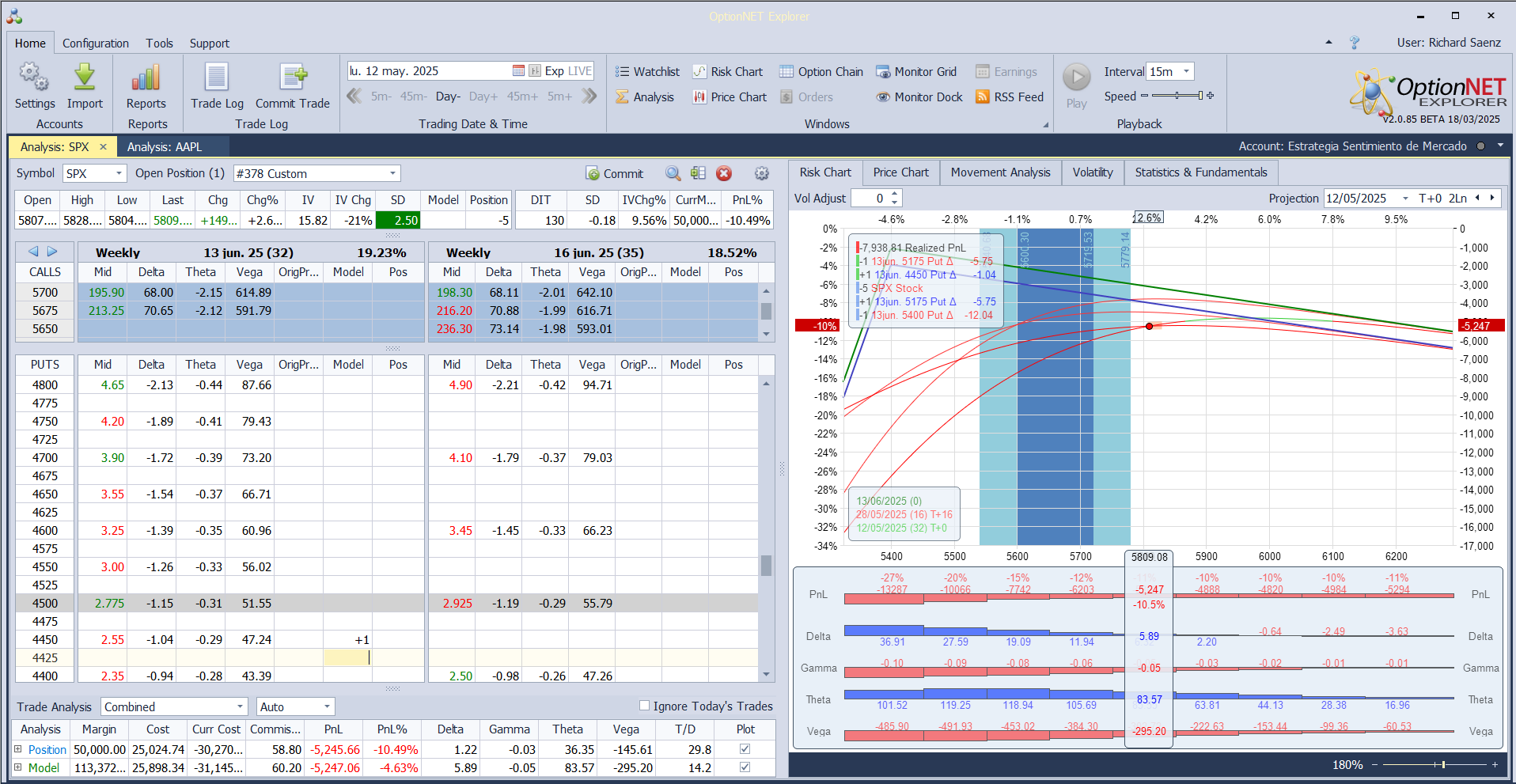Expand the Model row in Trade Analysis
Image resolution: width=1516 pixels, height=784 pixels.
pos(17,767)
